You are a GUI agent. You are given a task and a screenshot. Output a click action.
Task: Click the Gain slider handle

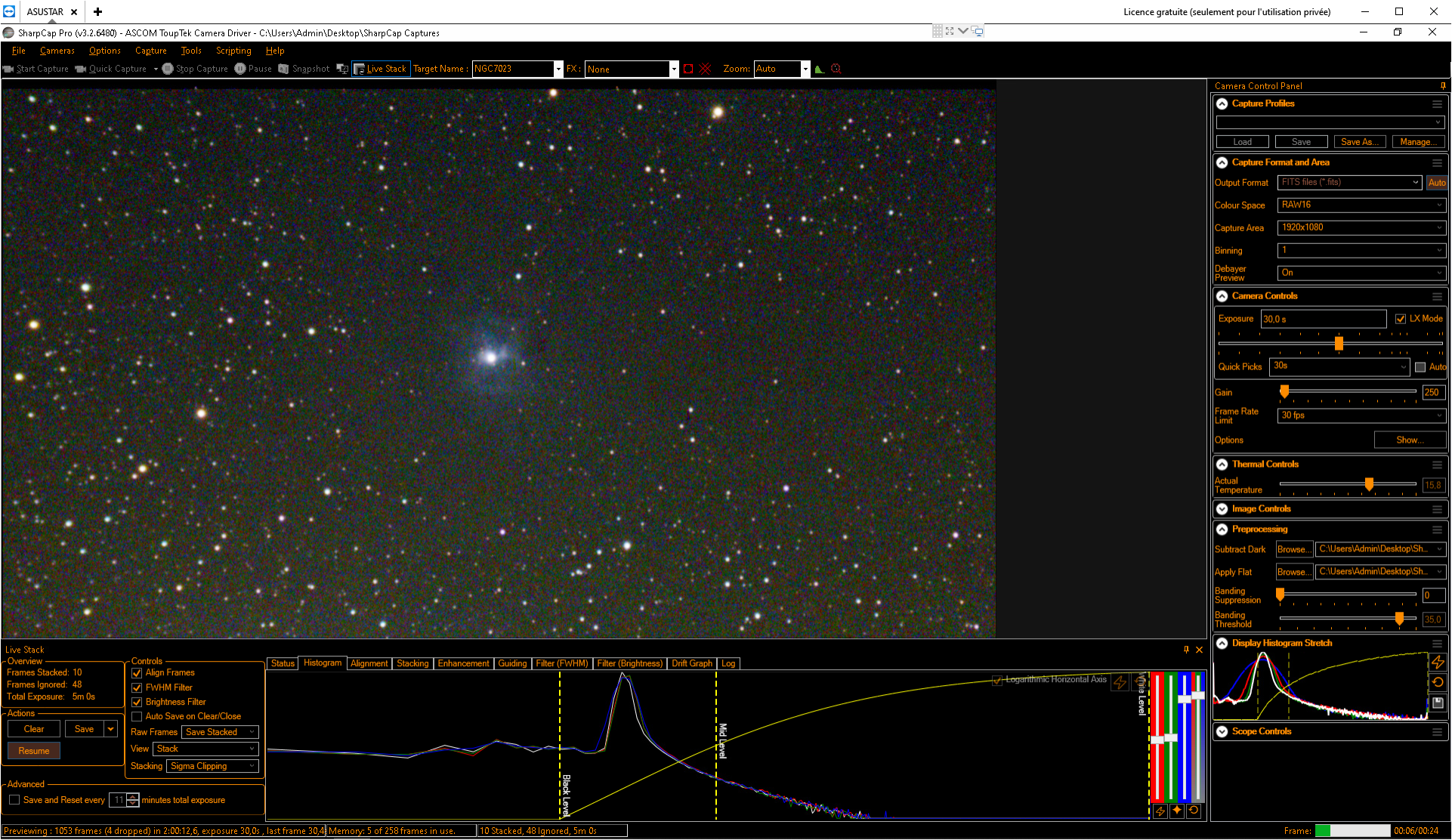coord(1284,391)
